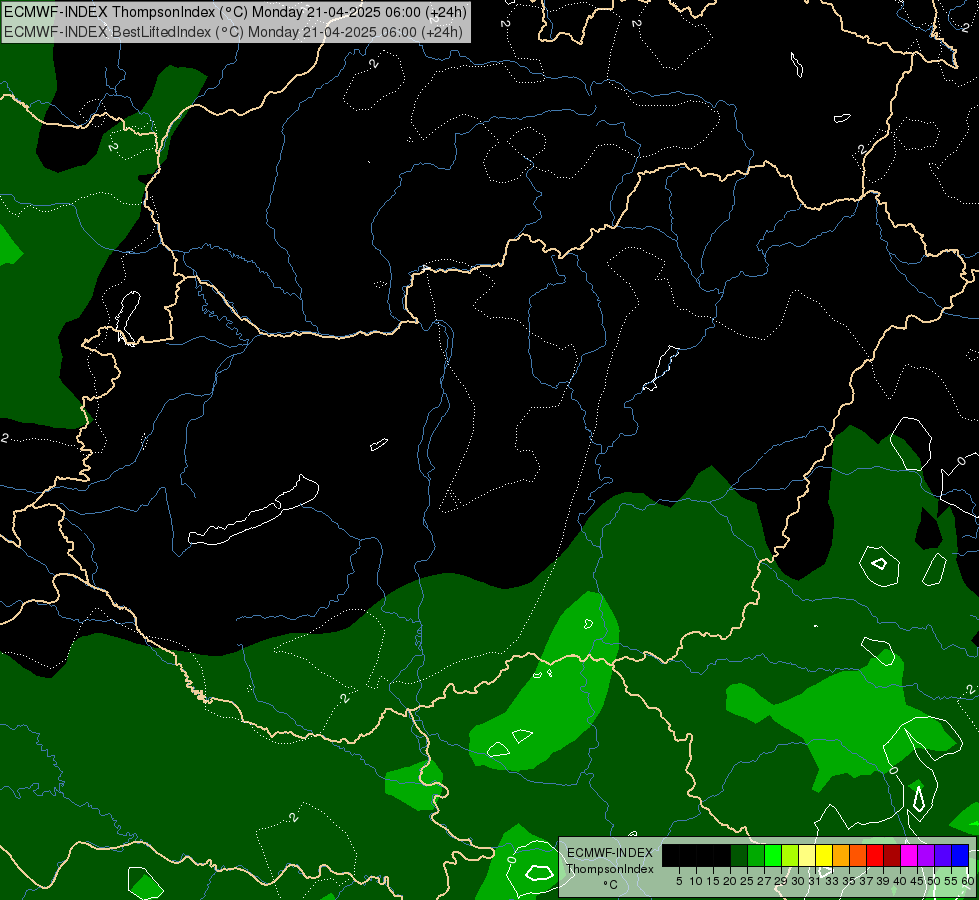This screenshot has height=900, width=979.
Task: Click the legend tick value '35'
Action: 849,881
